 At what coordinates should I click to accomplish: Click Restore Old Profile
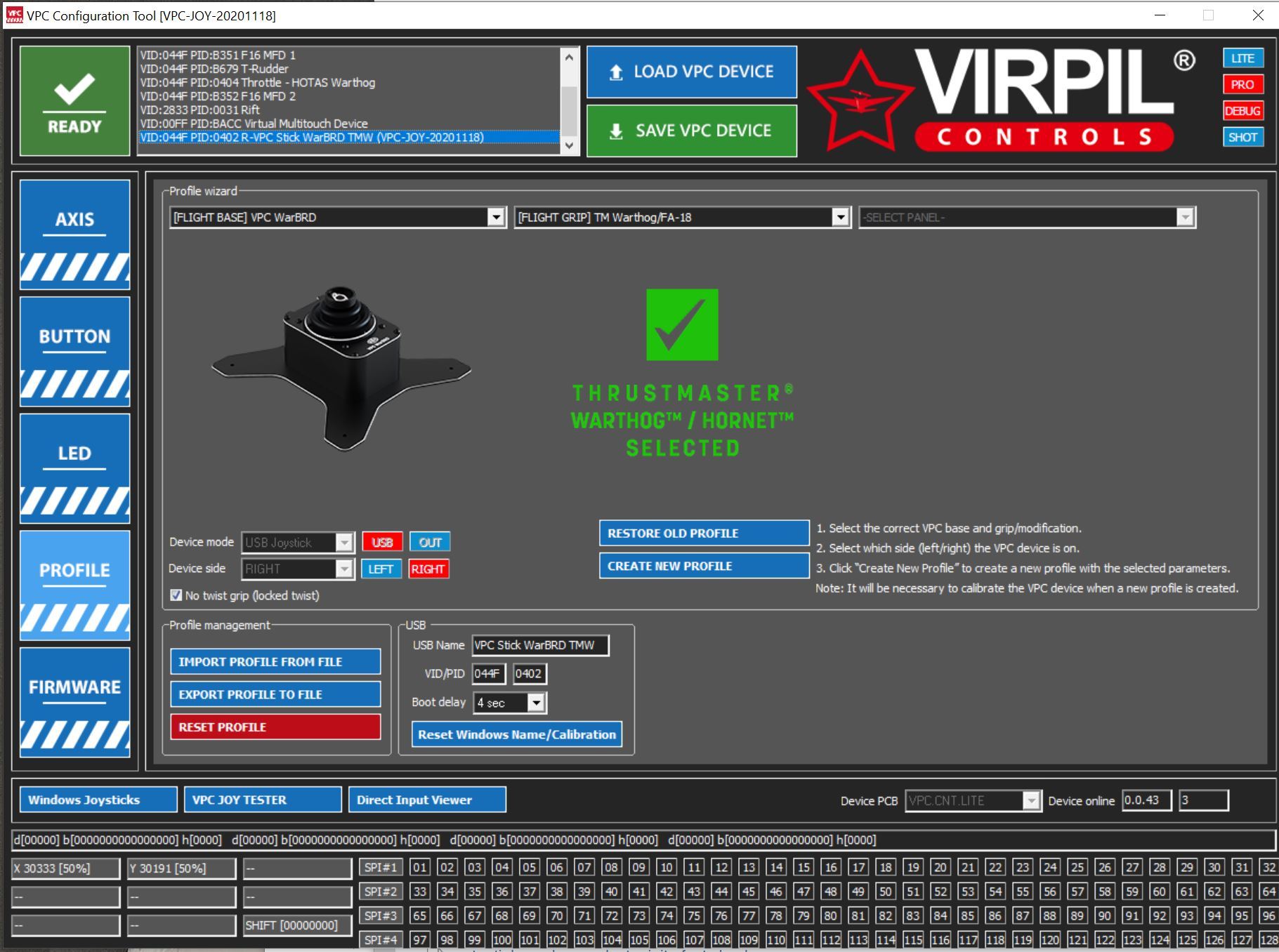(x=704, y=533)
